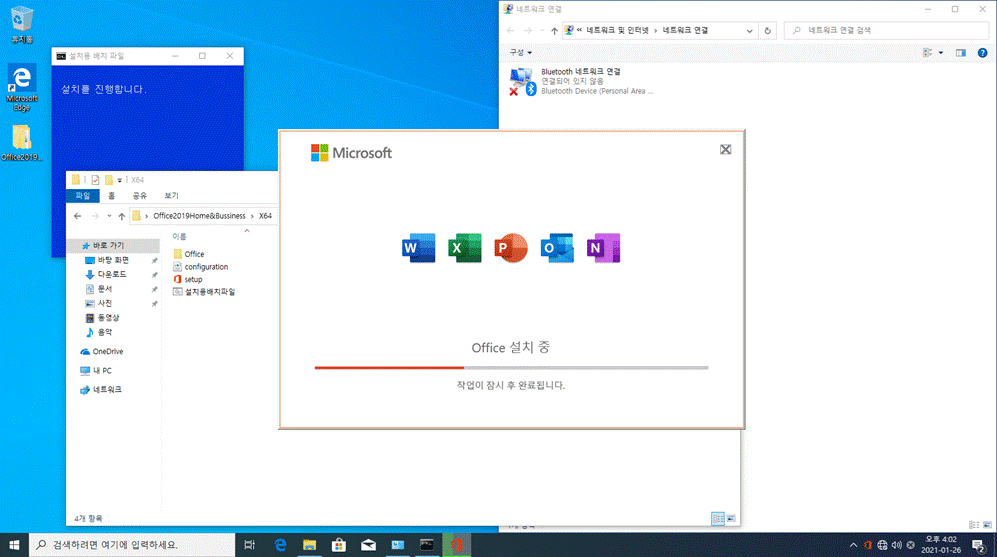Open Mail app from the taskbar

click(x=368, y=545)
